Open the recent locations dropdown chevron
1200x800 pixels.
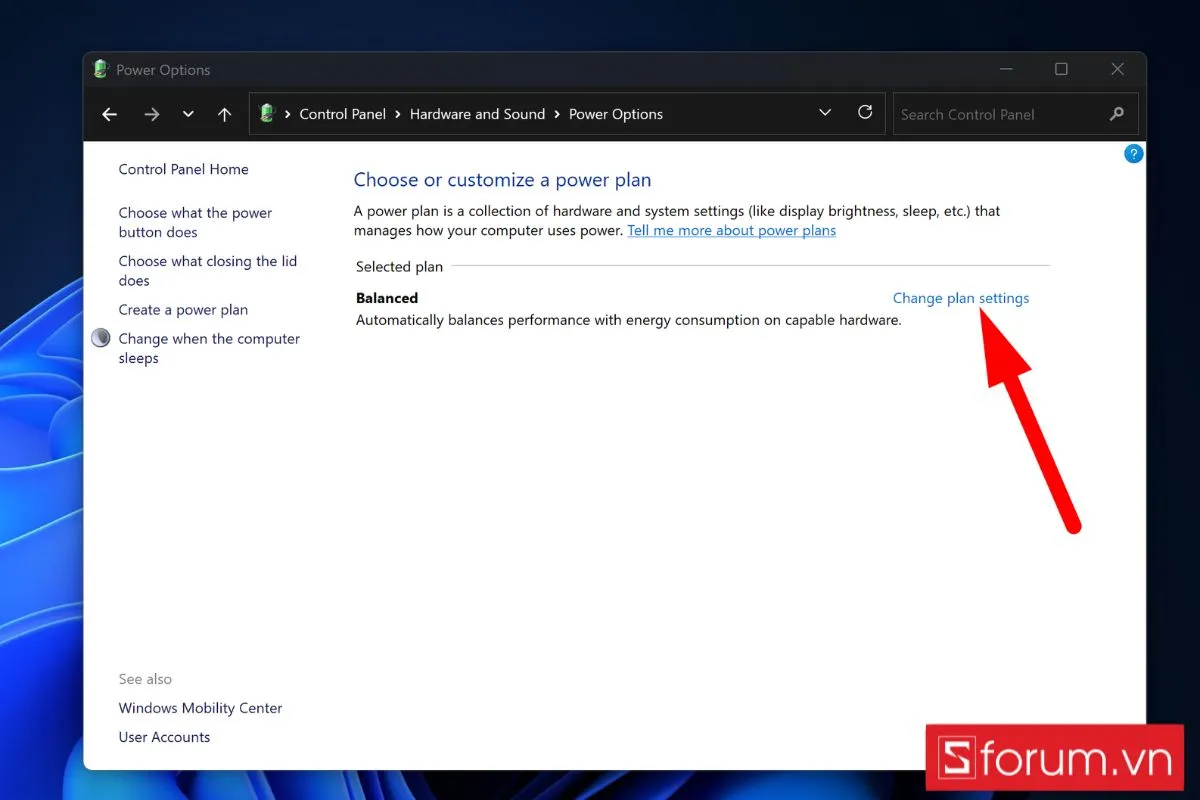click(188, 114)
